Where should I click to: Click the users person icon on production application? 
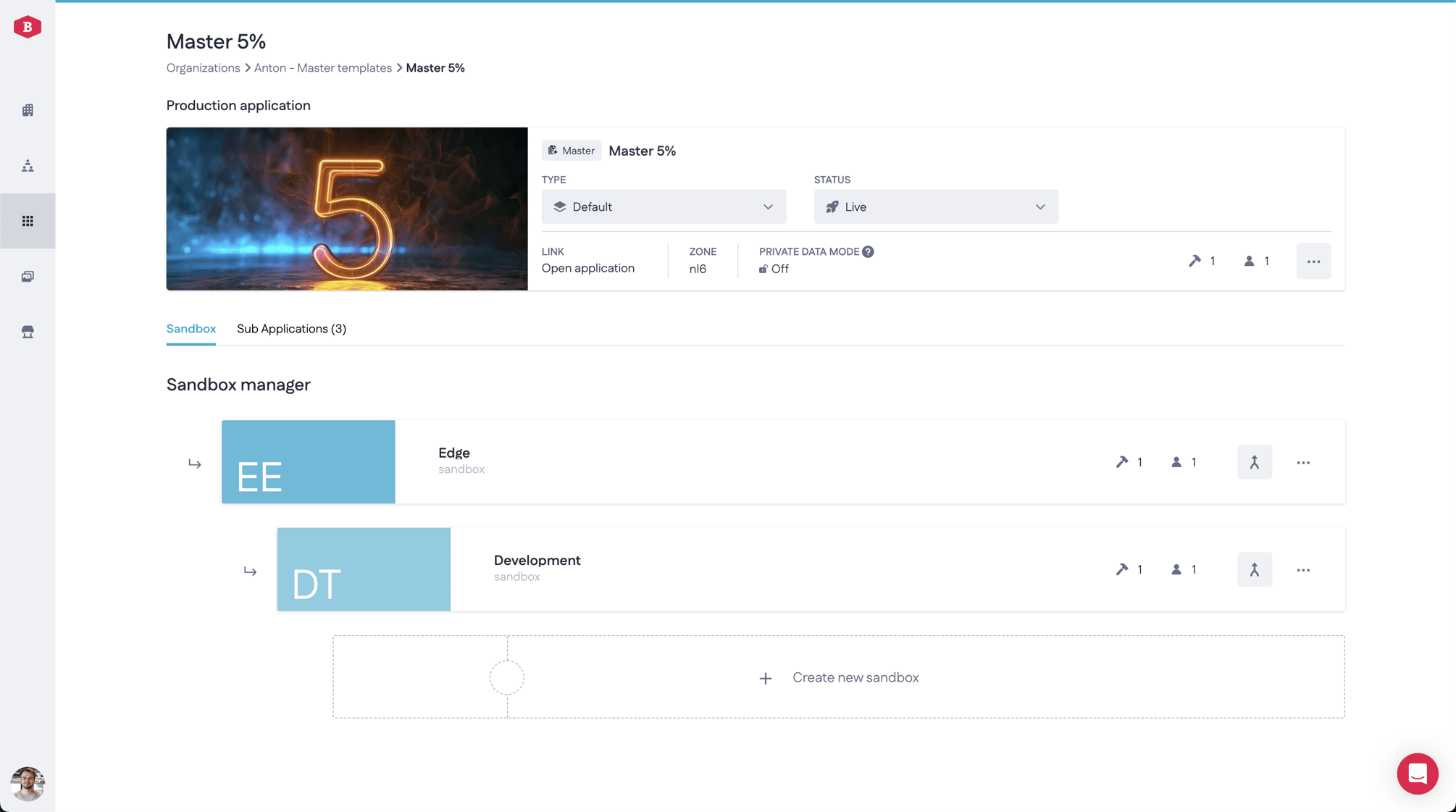click(x=1249, y=261)
